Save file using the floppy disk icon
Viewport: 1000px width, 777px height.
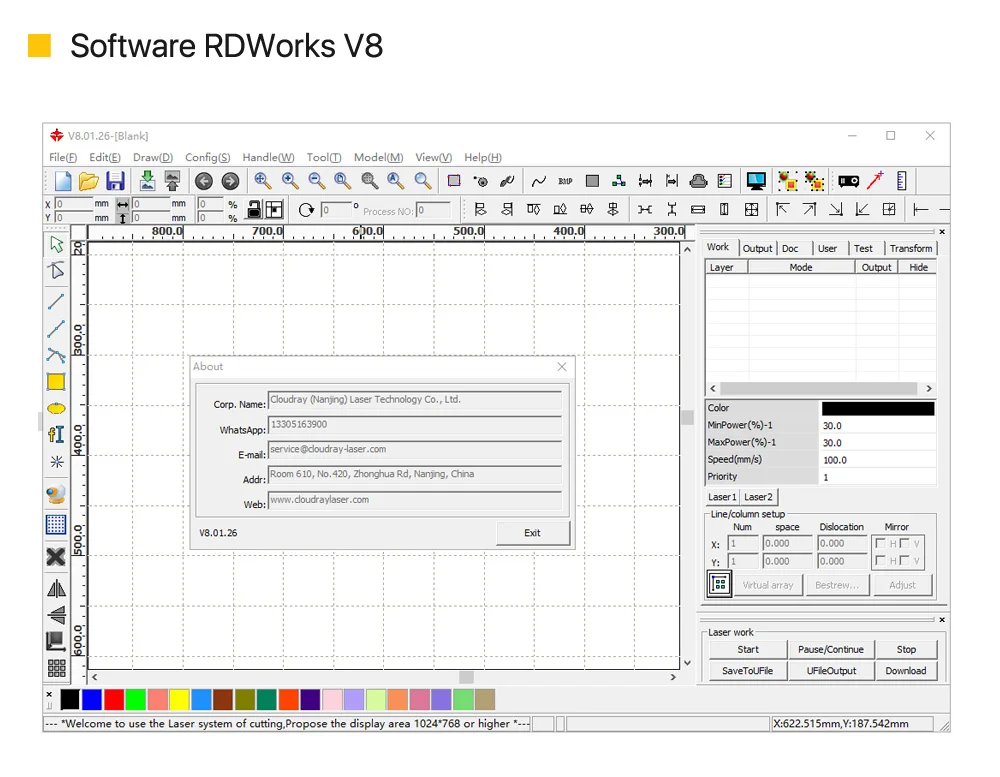coord(115,181)
